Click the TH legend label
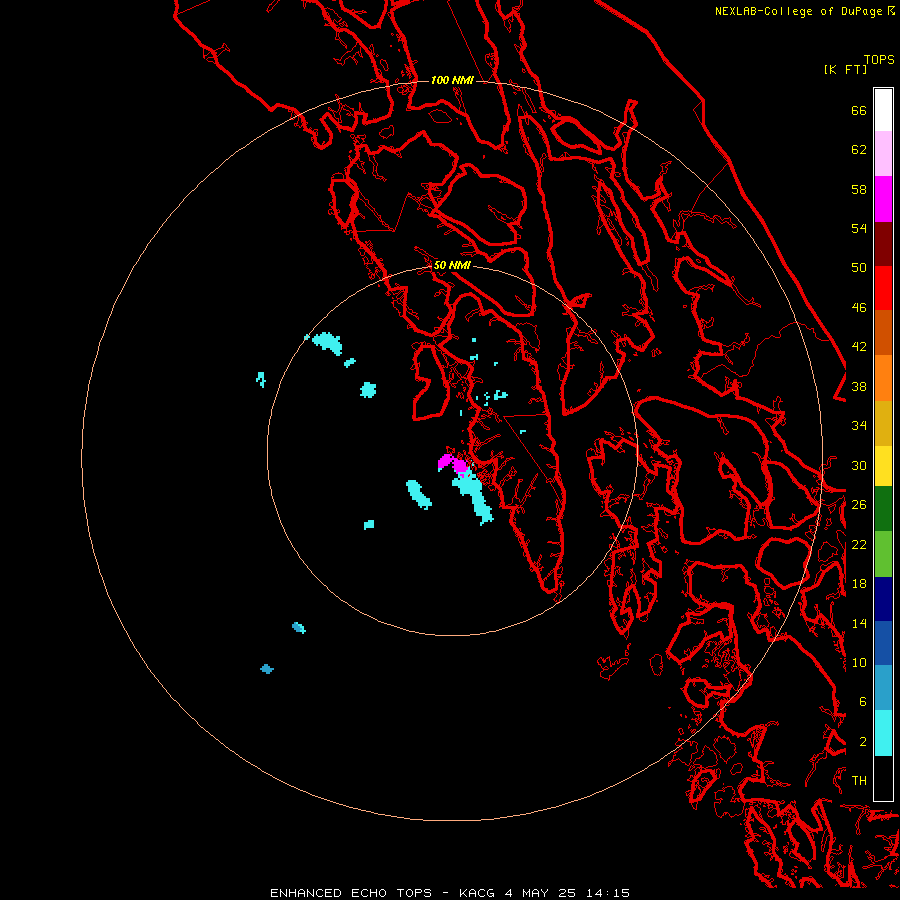This screenshot has height=900, width=900. click(859, 781)
